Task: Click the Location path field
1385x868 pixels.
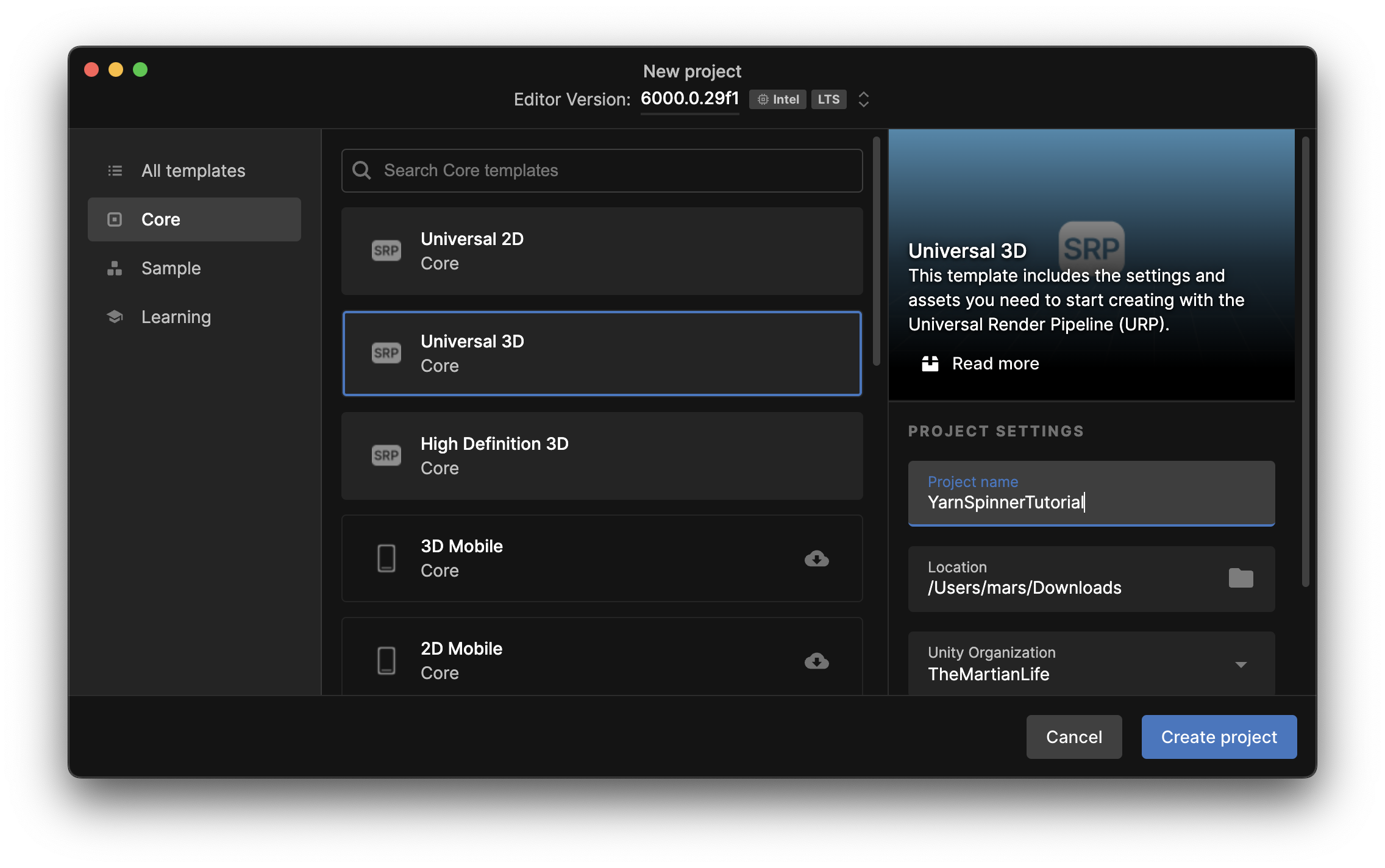Action: 1091,579
